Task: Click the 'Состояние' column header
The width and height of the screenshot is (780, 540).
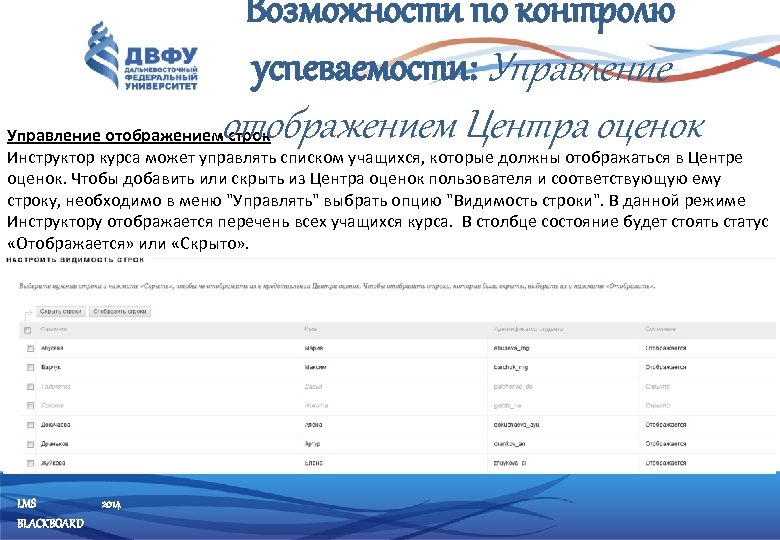Action: [661, 329]
